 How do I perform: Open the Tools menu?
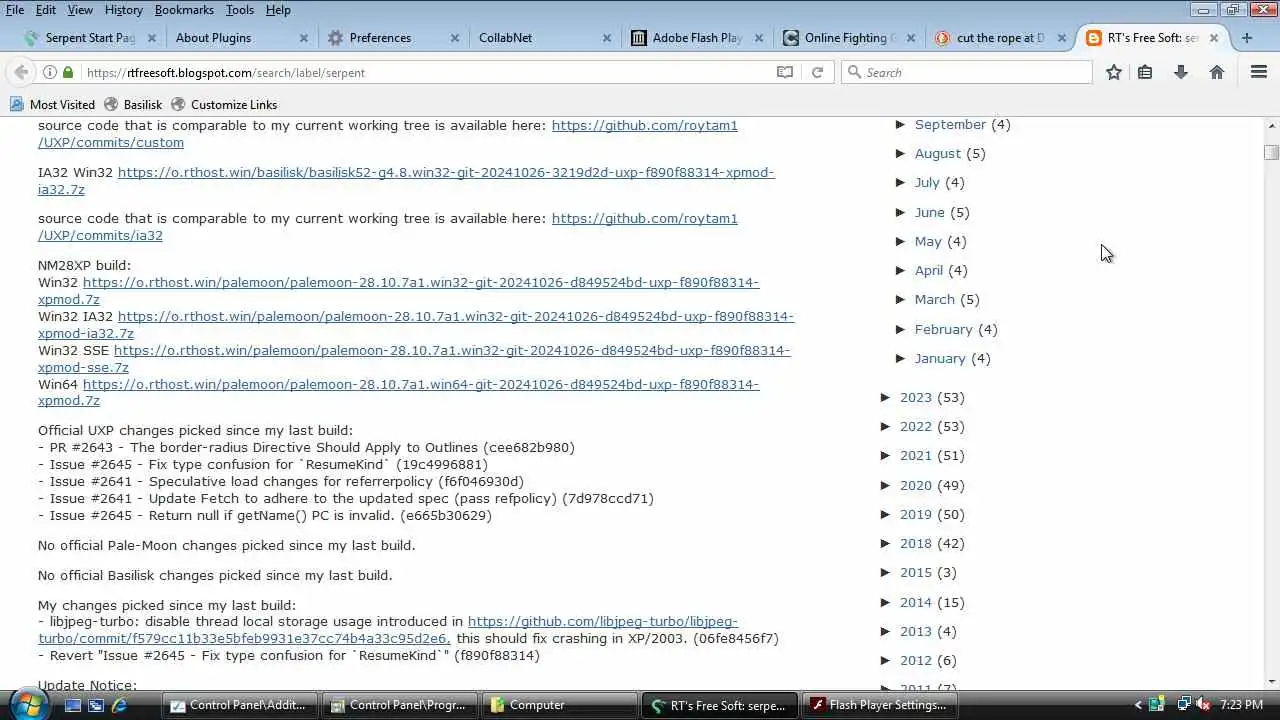coord(240,9)
